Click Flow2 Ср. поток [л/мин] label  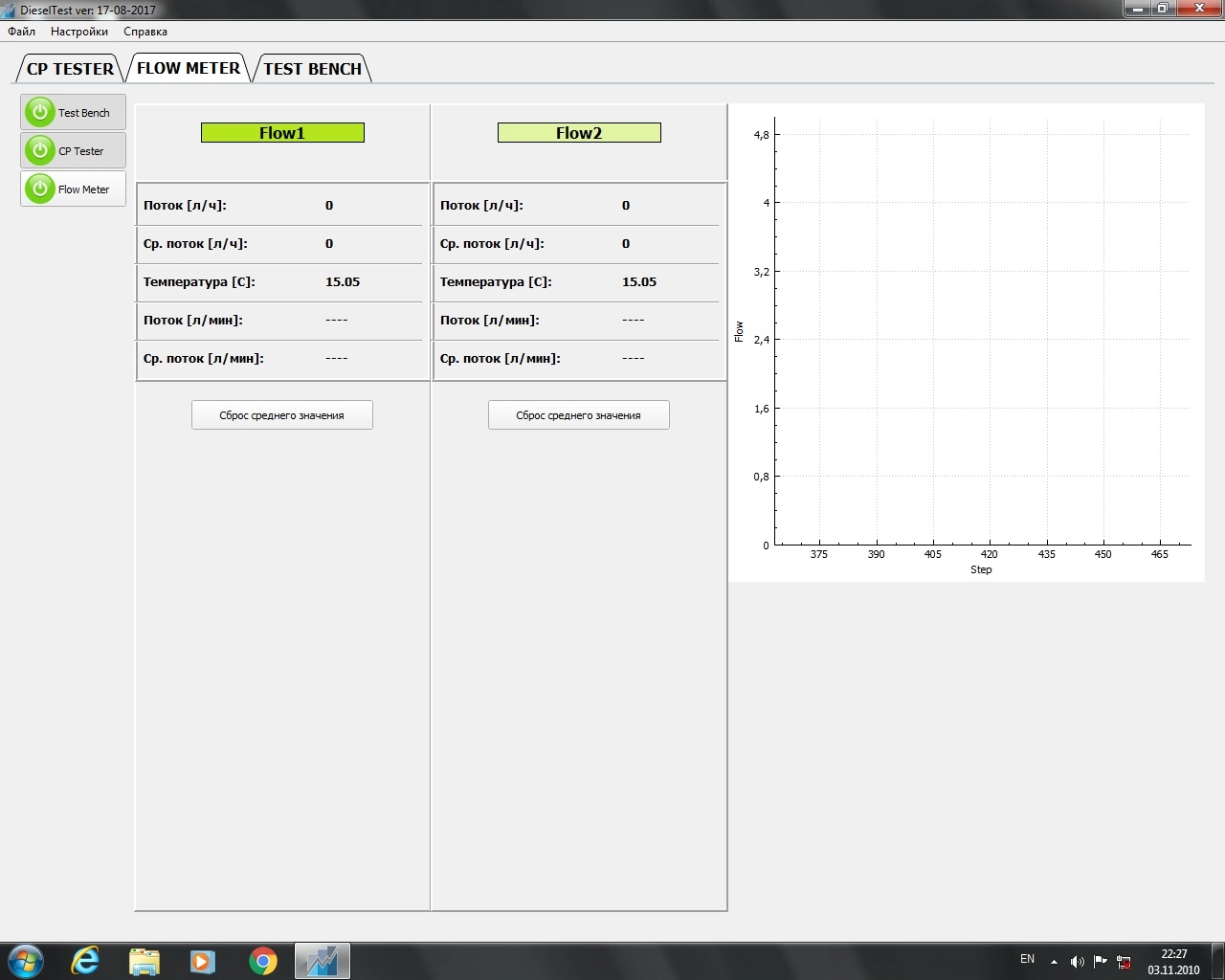pos(500,359)
